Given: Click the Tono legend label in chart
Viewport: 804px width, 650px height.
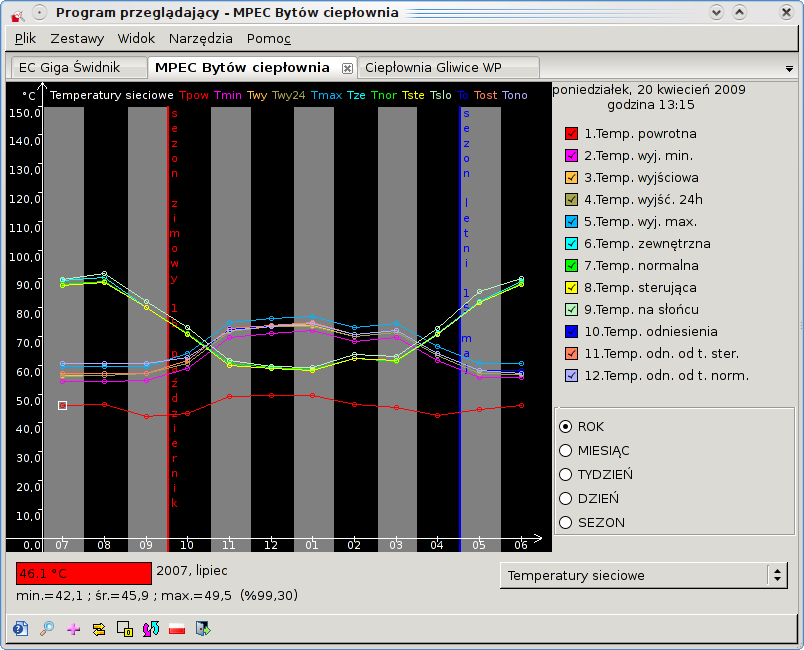Looking at the screenshot, I should pos(514,95).
